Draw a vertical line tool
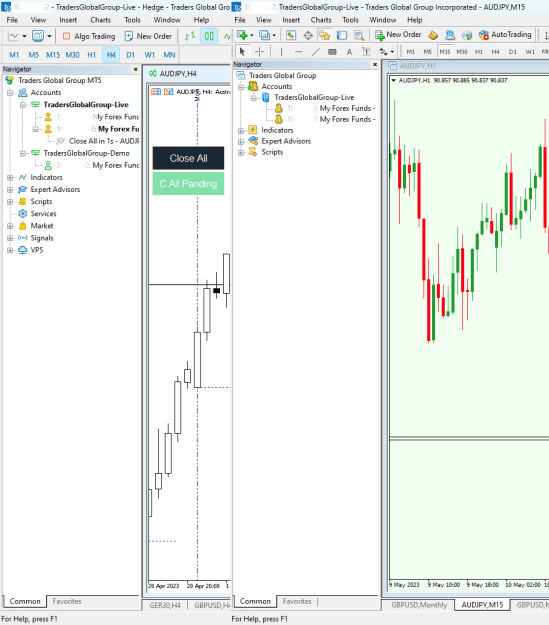Image resolution: width=549 pixels, height=625 pixels. (x=281, y=51)
